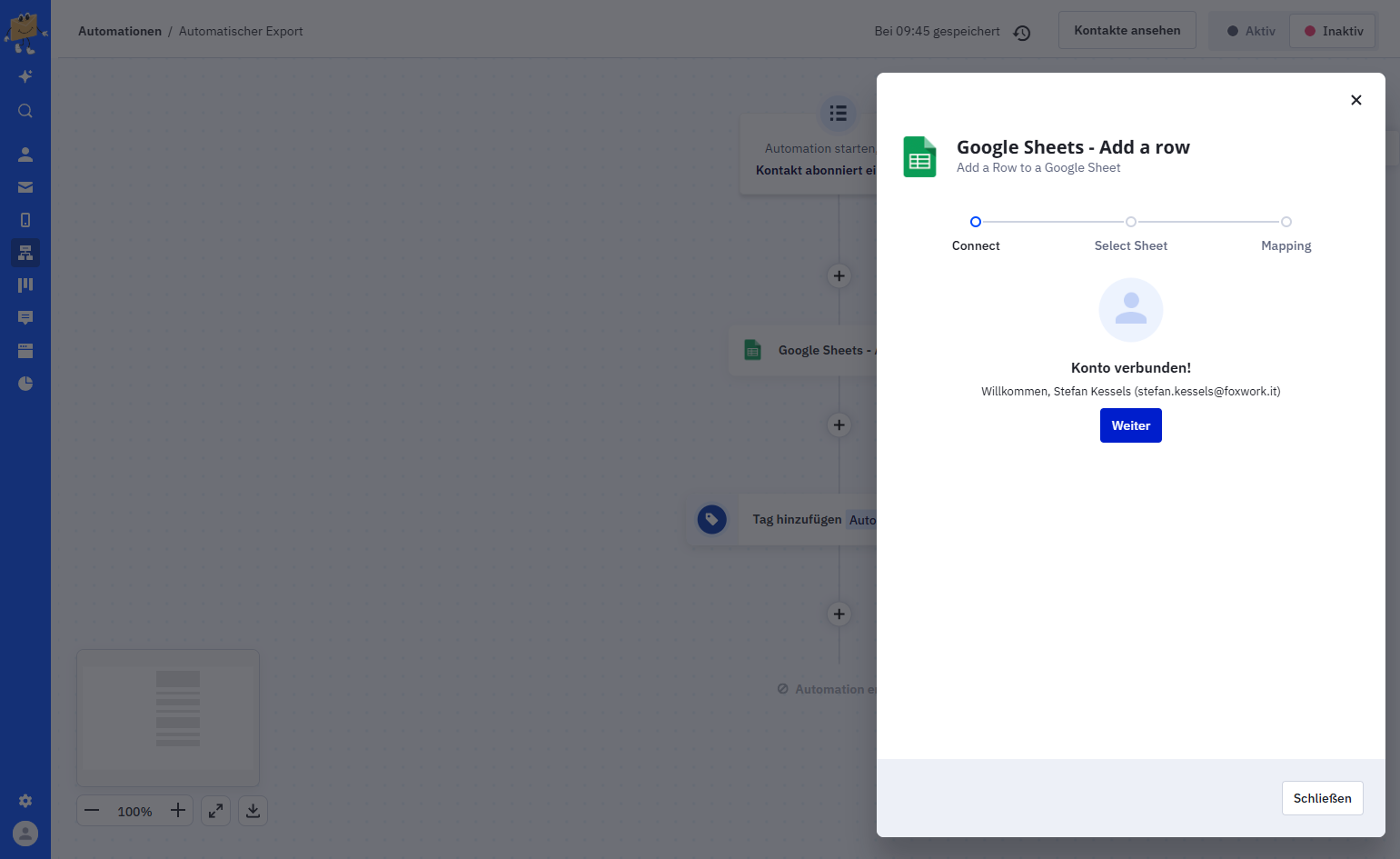Open Kontakte ansehen

pos(1127,30)
